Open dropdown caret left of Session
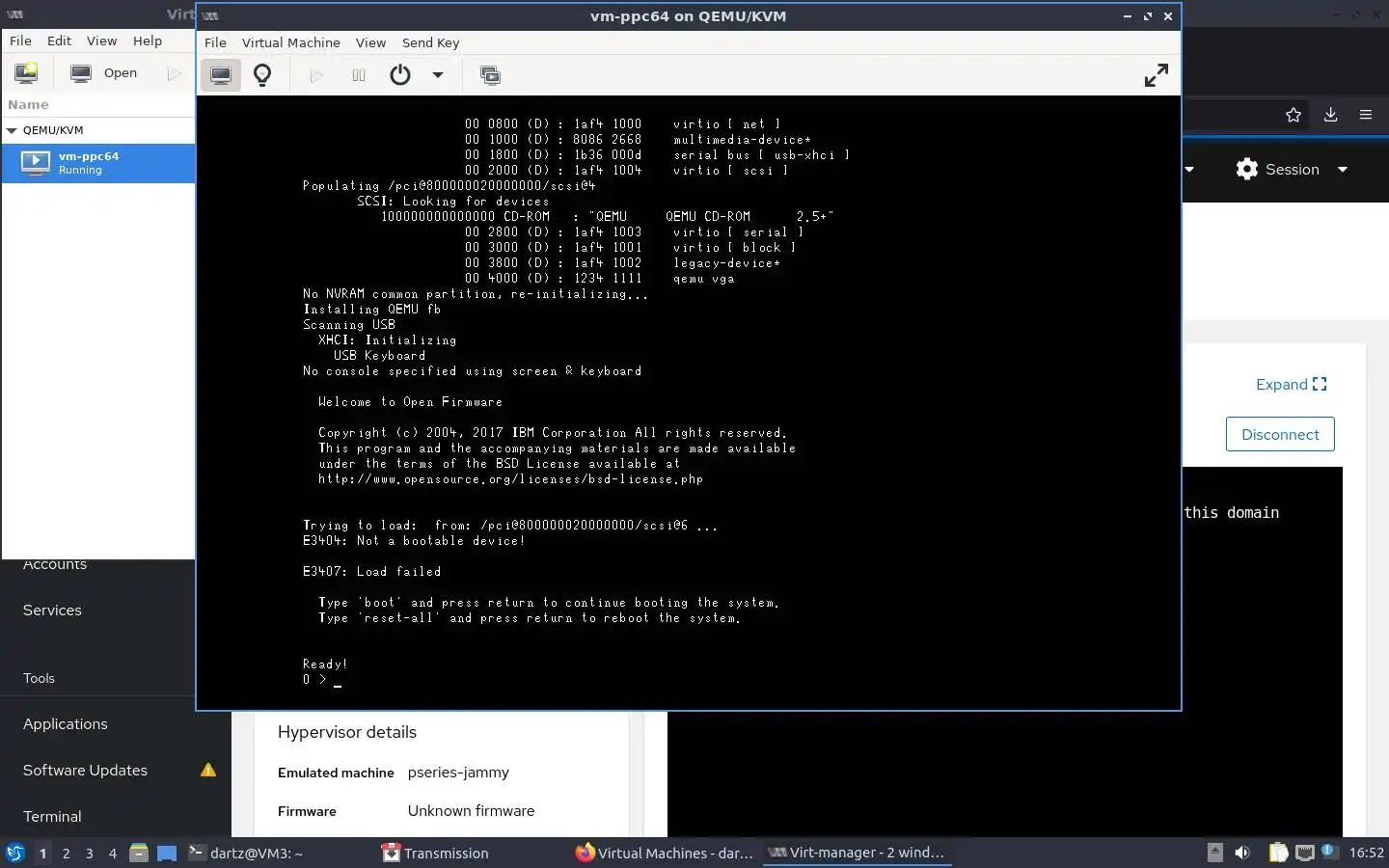Image resolution: width=1389 pixels, height=868 pixels. (1189, 170)
